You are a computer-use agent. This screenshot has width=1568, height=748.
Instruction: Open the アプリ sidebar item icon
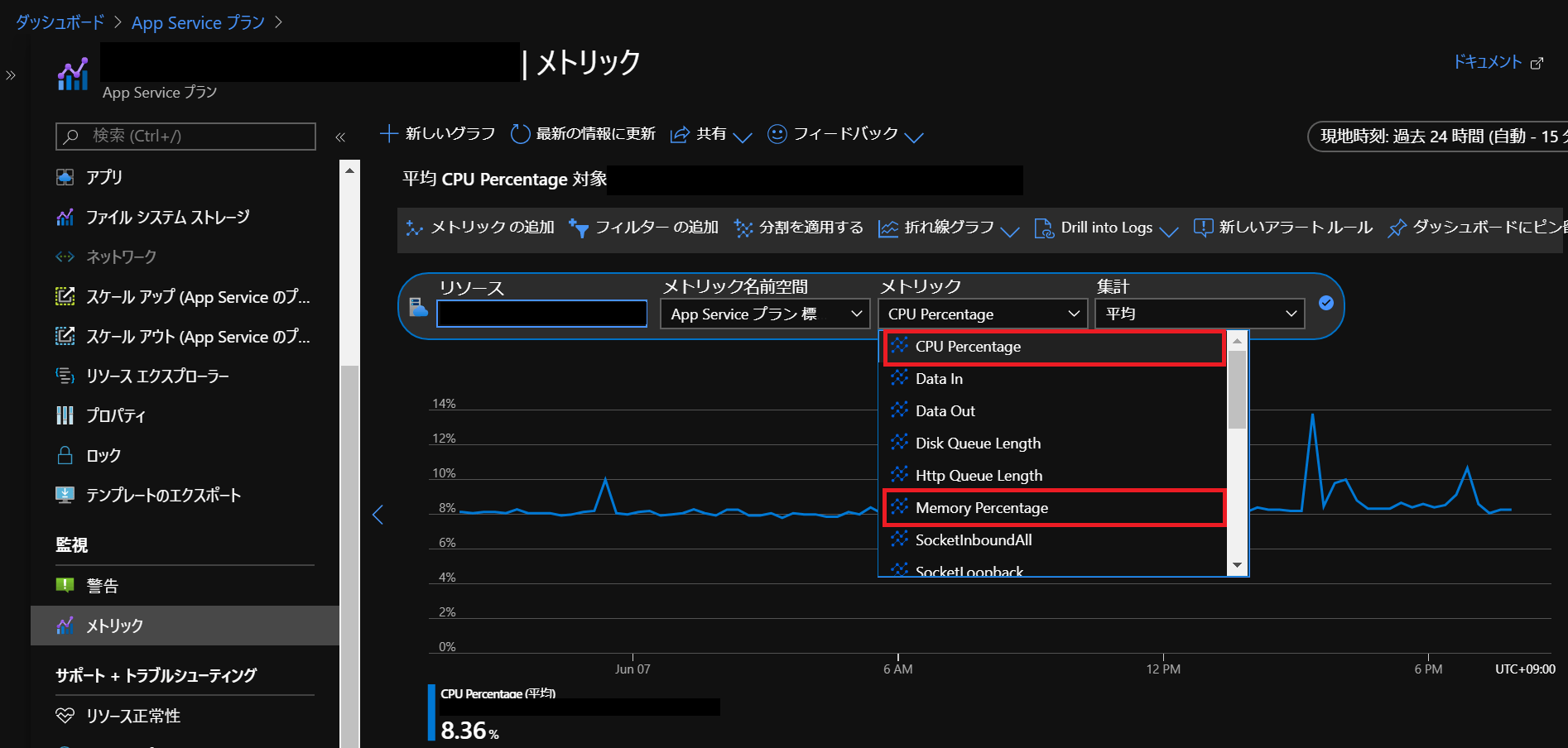click(65, 177)
